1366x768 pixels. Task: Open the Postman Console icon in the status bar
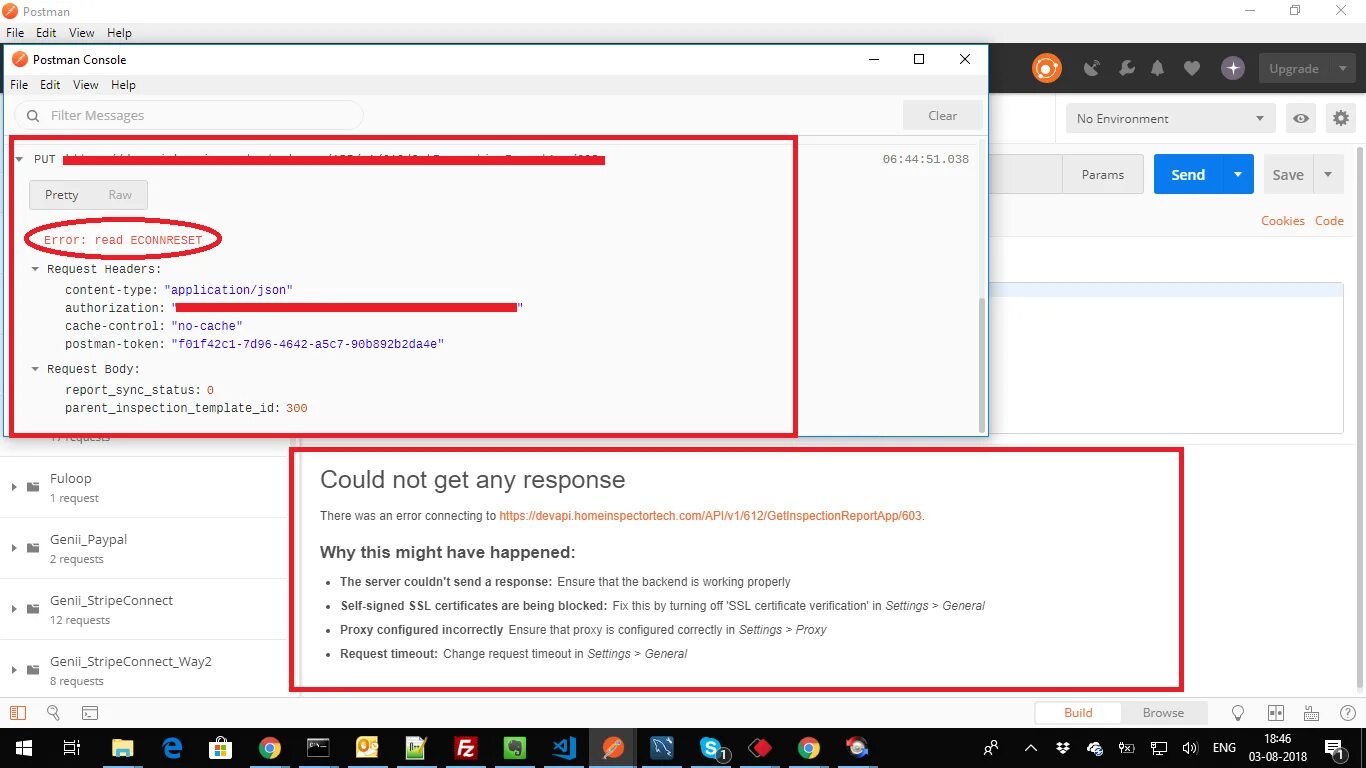click(x=90, y=713)
